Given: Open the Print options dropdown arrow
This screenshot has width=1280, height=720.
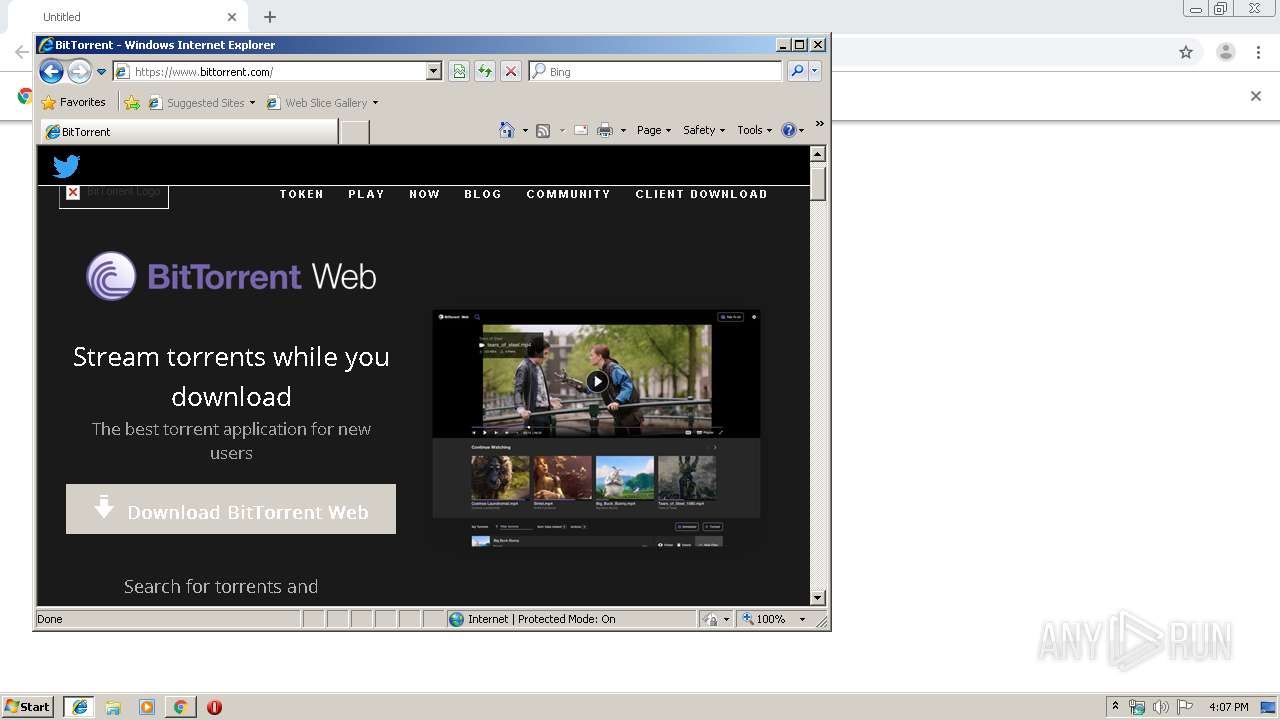Looking at the screenshot, I should click(623, 130).
